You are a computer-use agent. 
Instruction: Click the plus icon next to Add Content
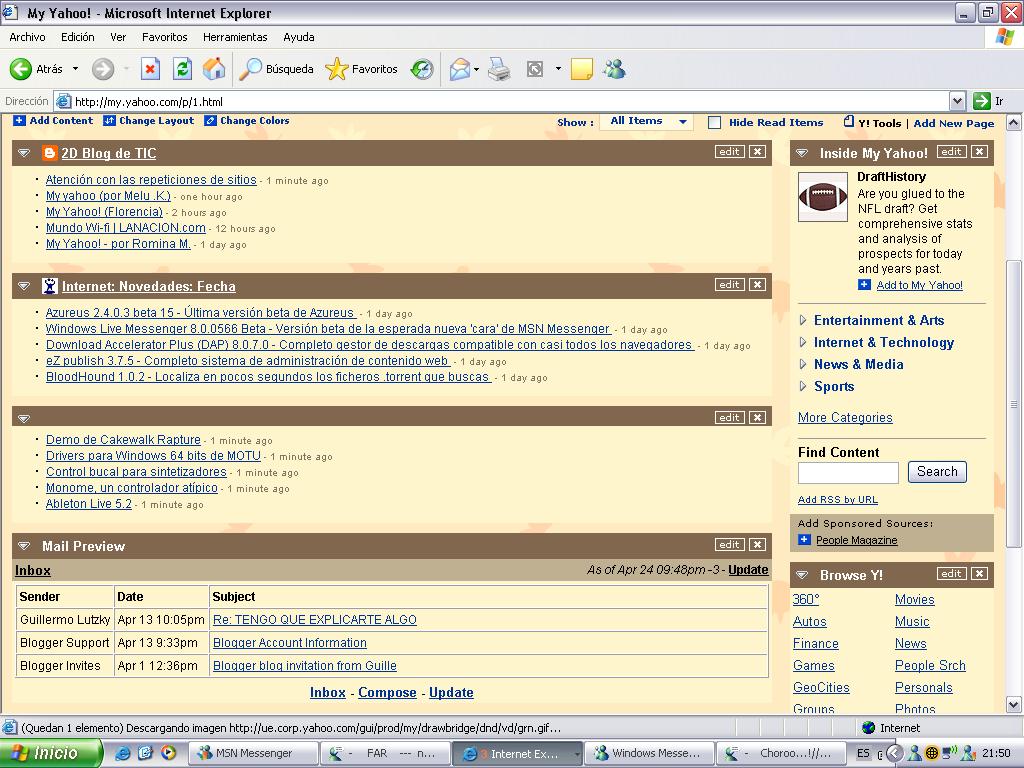(x=20, y=120)
